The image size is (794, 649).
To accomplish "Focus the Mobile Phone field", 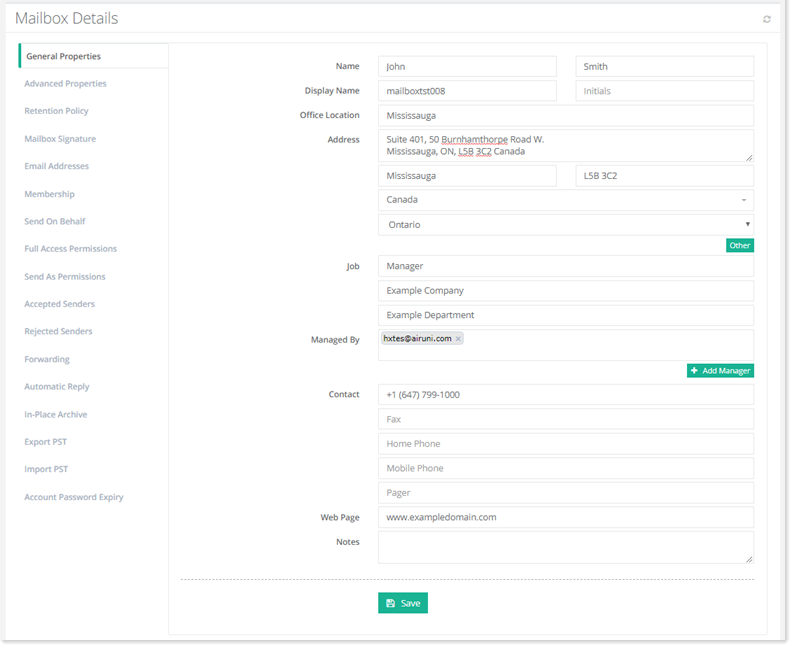I will (565, 468).
